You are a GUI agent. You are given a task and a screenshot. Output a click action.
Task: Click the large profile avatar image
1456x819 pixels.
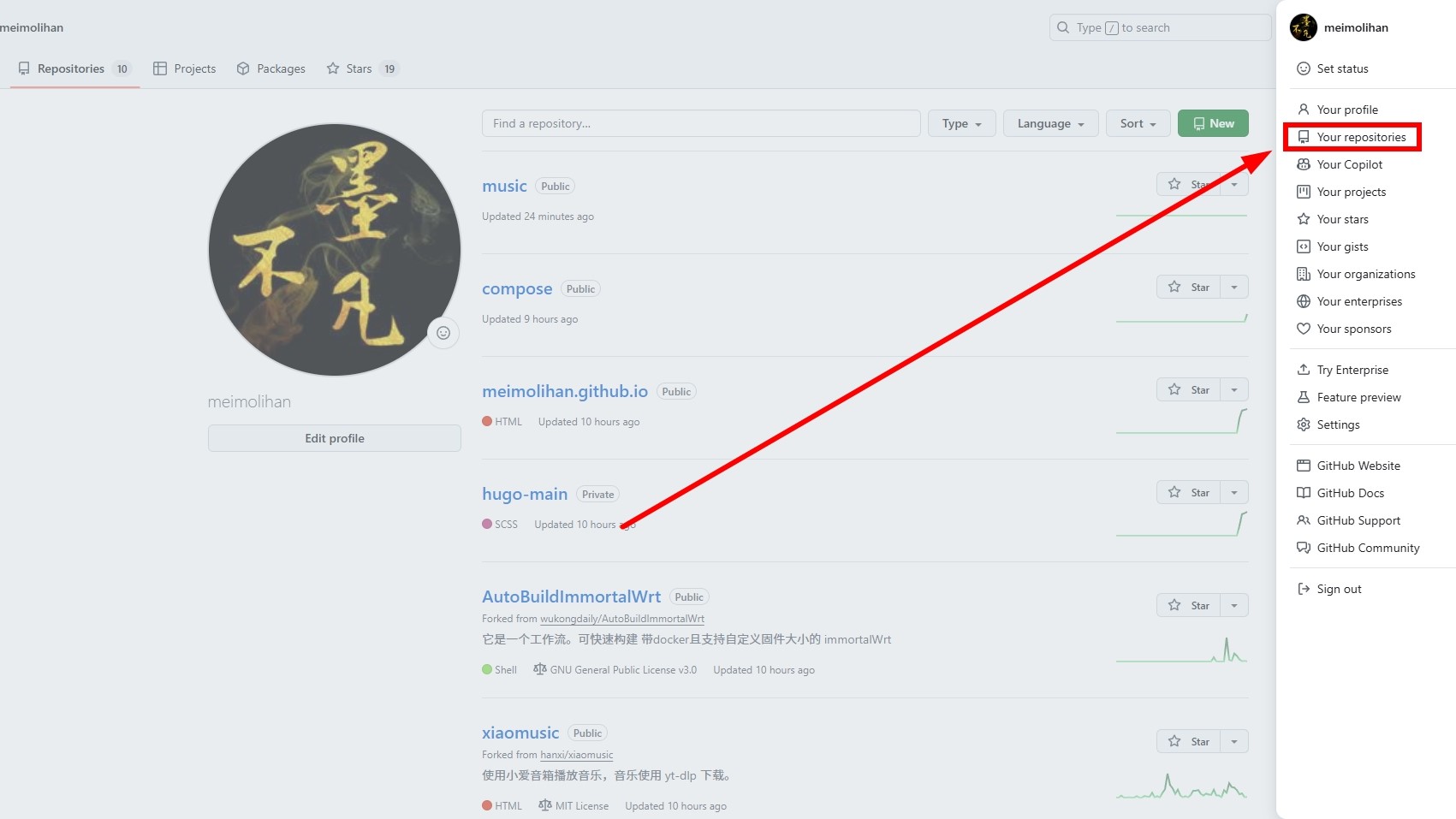[x=335, y=250]
